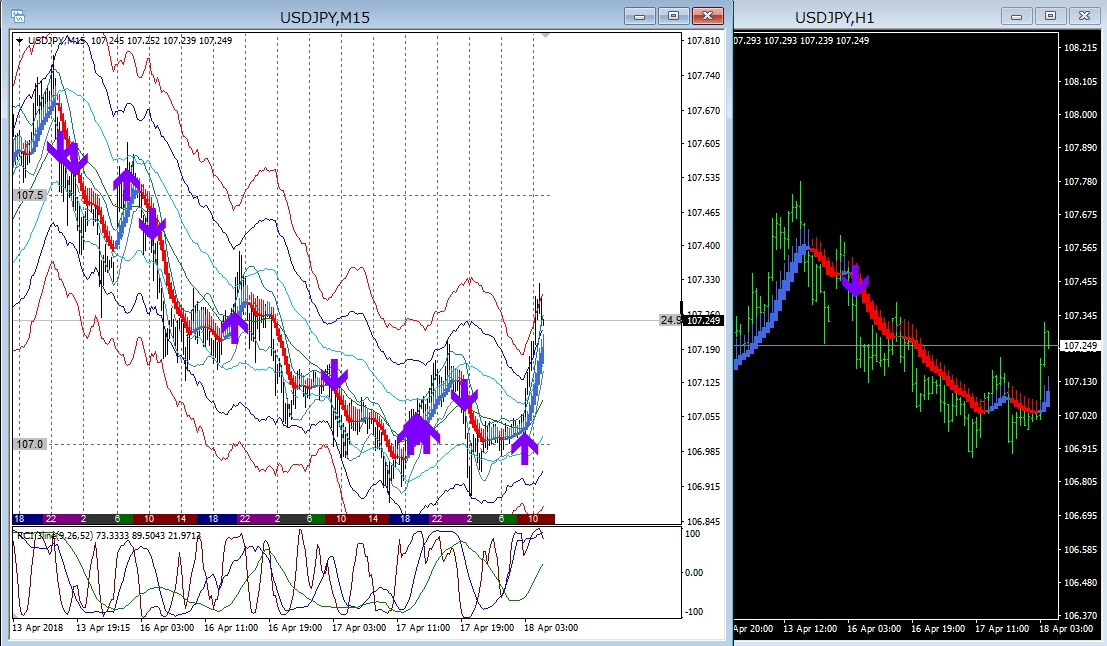
Task: Click the 13 Apr 2018 date label
Action: click(x=37, y=628)
